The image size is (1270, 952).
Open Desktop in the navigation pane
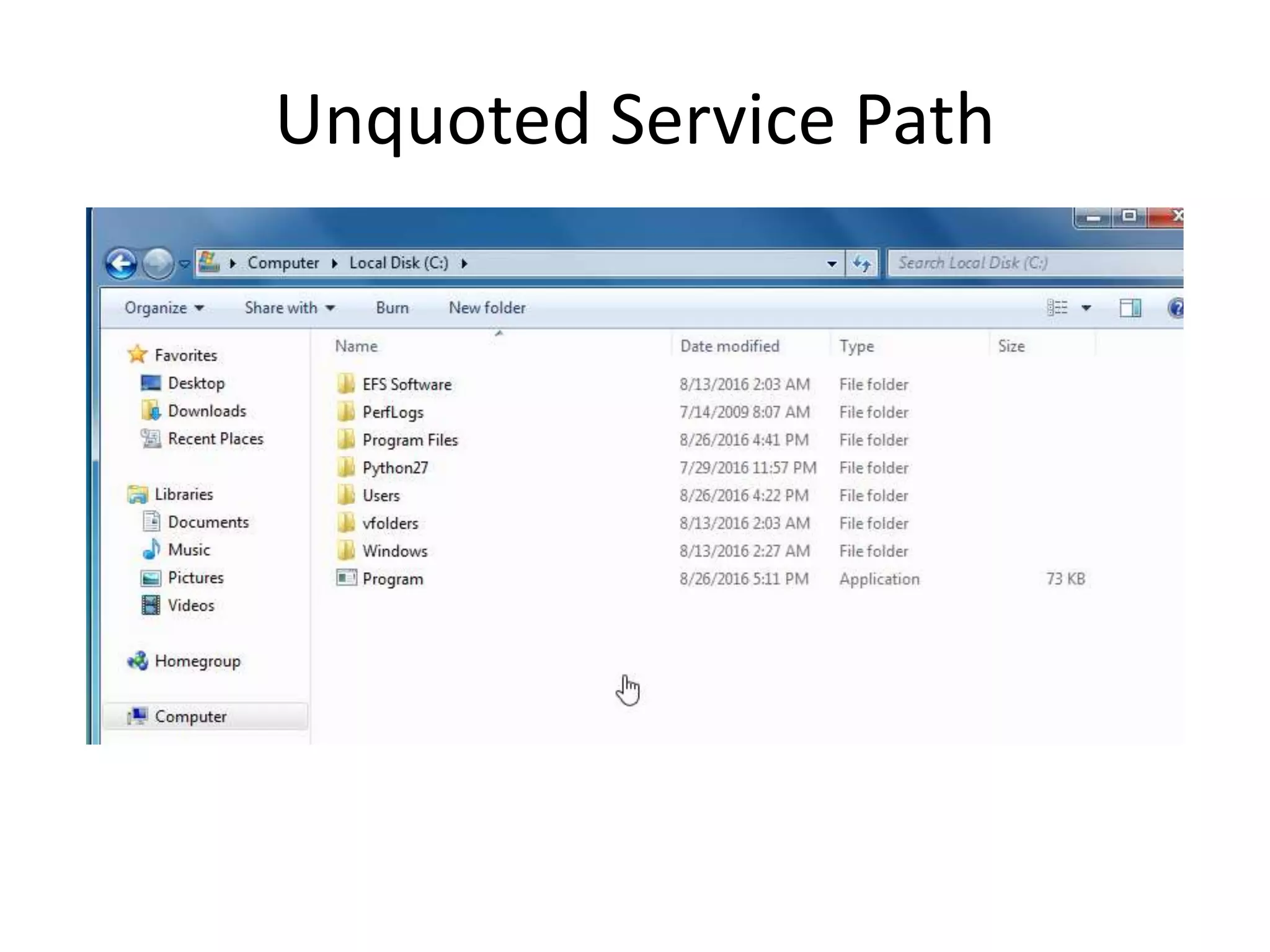[196, 383]
